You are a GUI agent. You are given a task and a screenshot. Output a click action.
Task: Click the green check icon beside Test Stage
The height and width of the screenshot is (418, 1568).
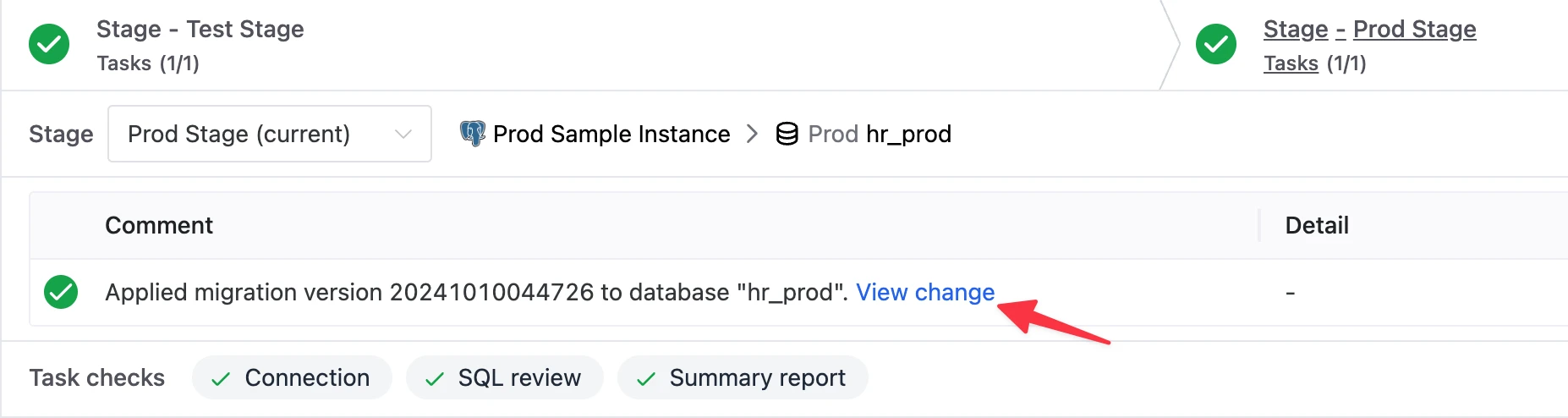click(x=49, y=44)
